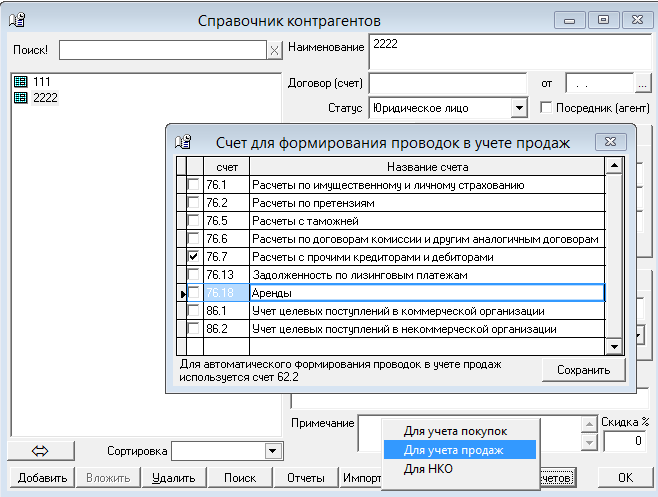Click the double-arrow resize panel button
Screen dimensions: 658x497
pos(40,451)
